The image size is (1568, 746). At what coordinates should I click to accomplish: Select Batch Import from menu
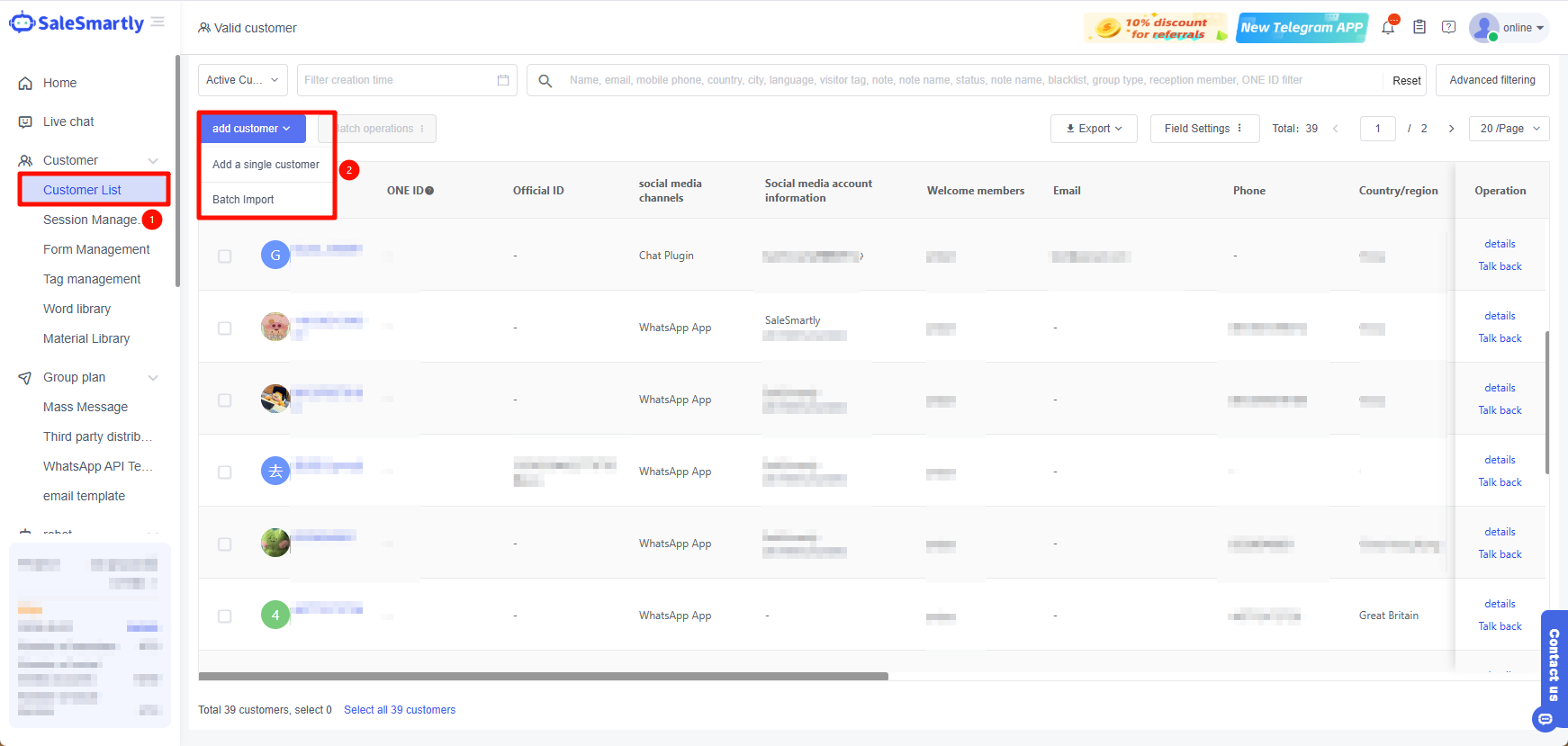click(243, 200)
